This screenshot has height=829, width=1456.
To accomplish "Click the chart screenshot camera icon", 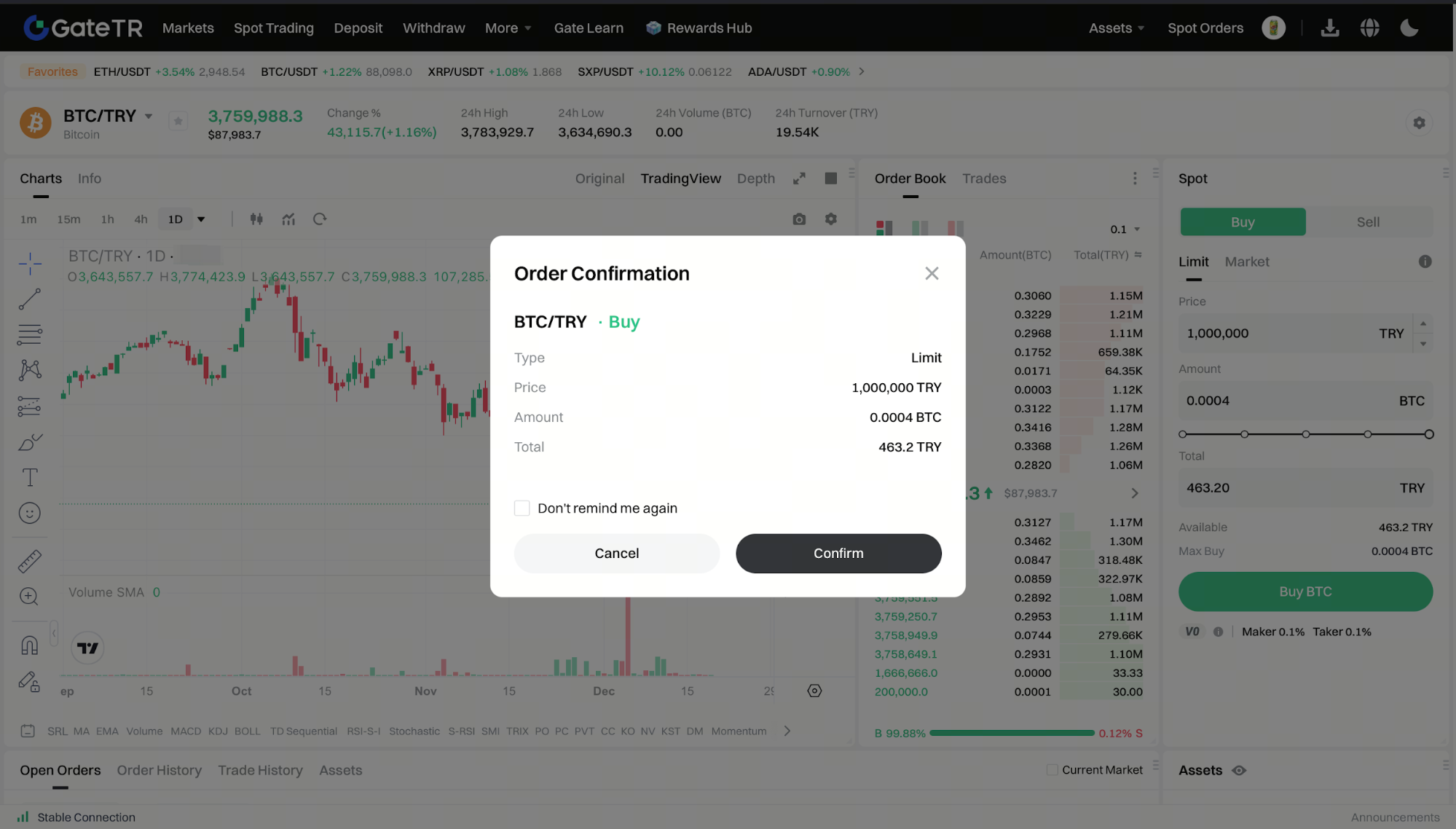I will pos(799,219).
